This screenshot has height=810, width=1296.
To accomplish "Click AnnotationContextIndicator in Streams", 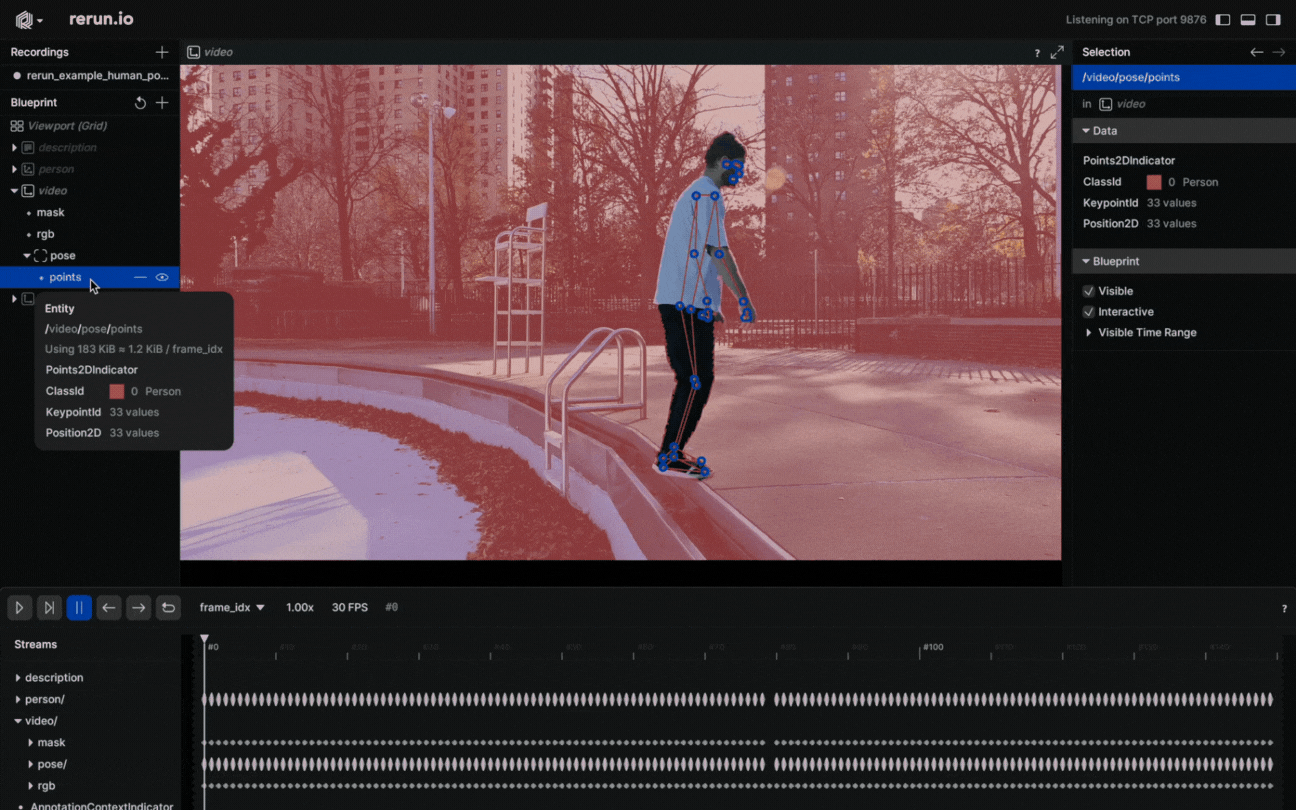I will [102, 806].
